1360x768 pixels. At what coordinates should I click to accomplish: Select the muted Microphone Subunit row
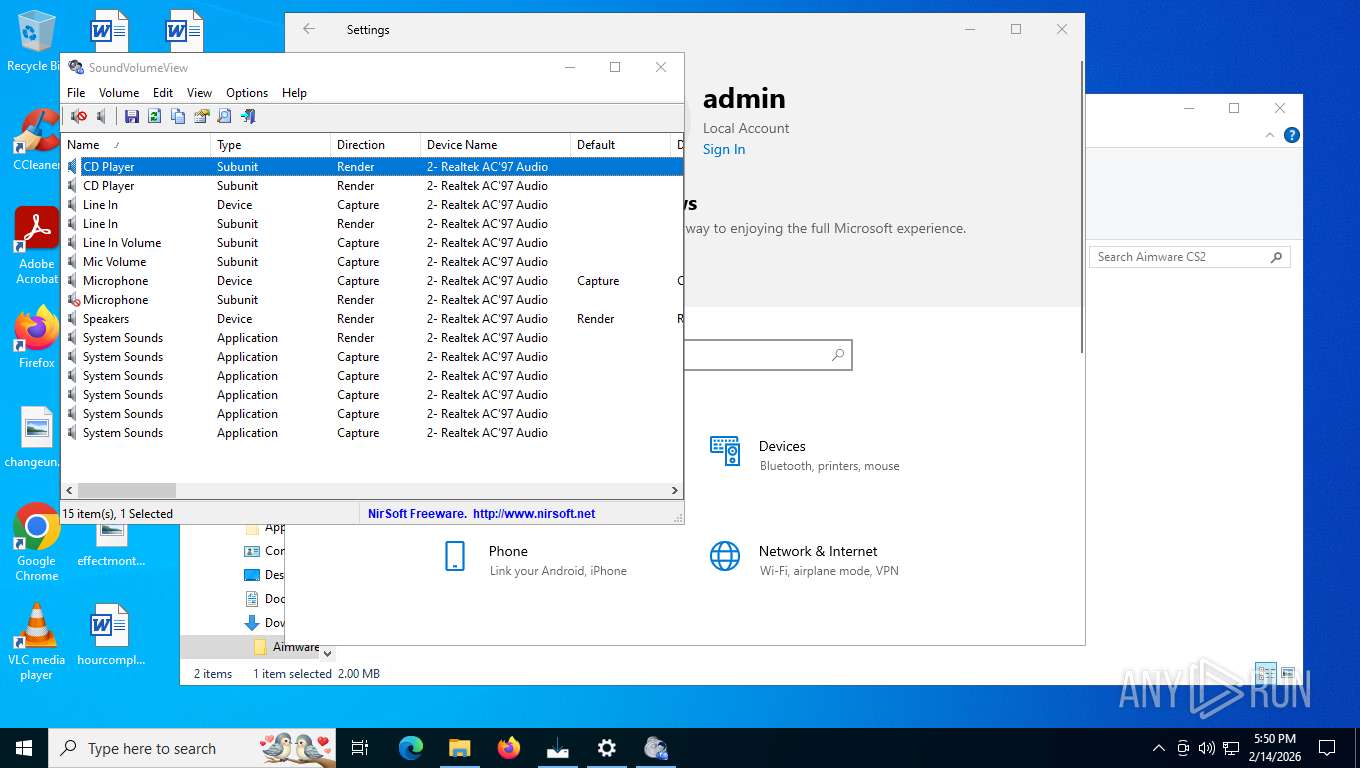tap(372, 300)
